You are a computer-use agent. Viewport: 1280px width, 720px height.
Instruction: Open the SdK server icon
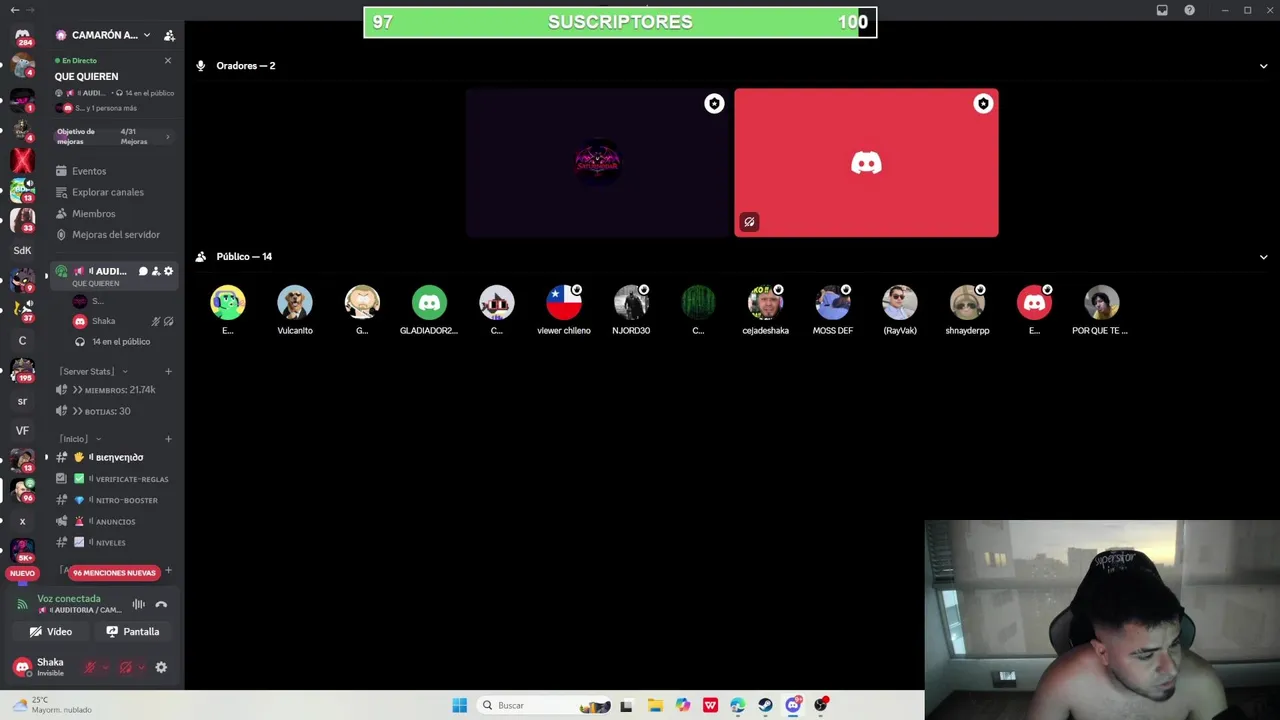22,250
